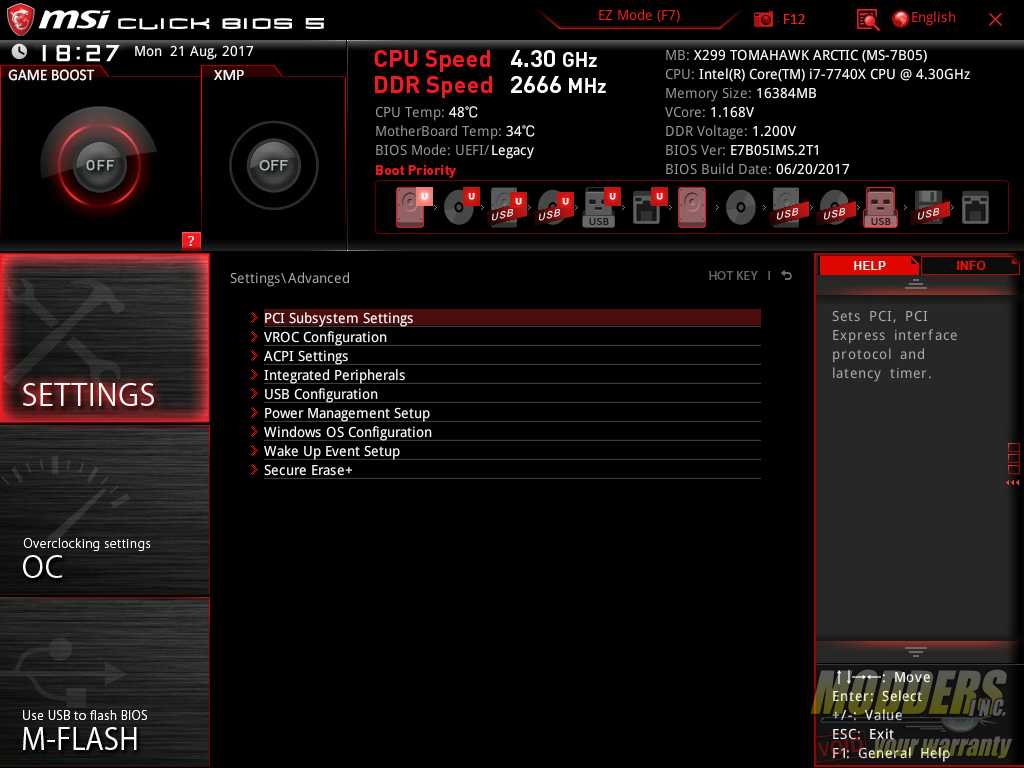Image resolution: width=1024 pixels, height=768 pixels.
Task: Click the BIOS Mode UEFI/Legacy text
Action: 454,150
